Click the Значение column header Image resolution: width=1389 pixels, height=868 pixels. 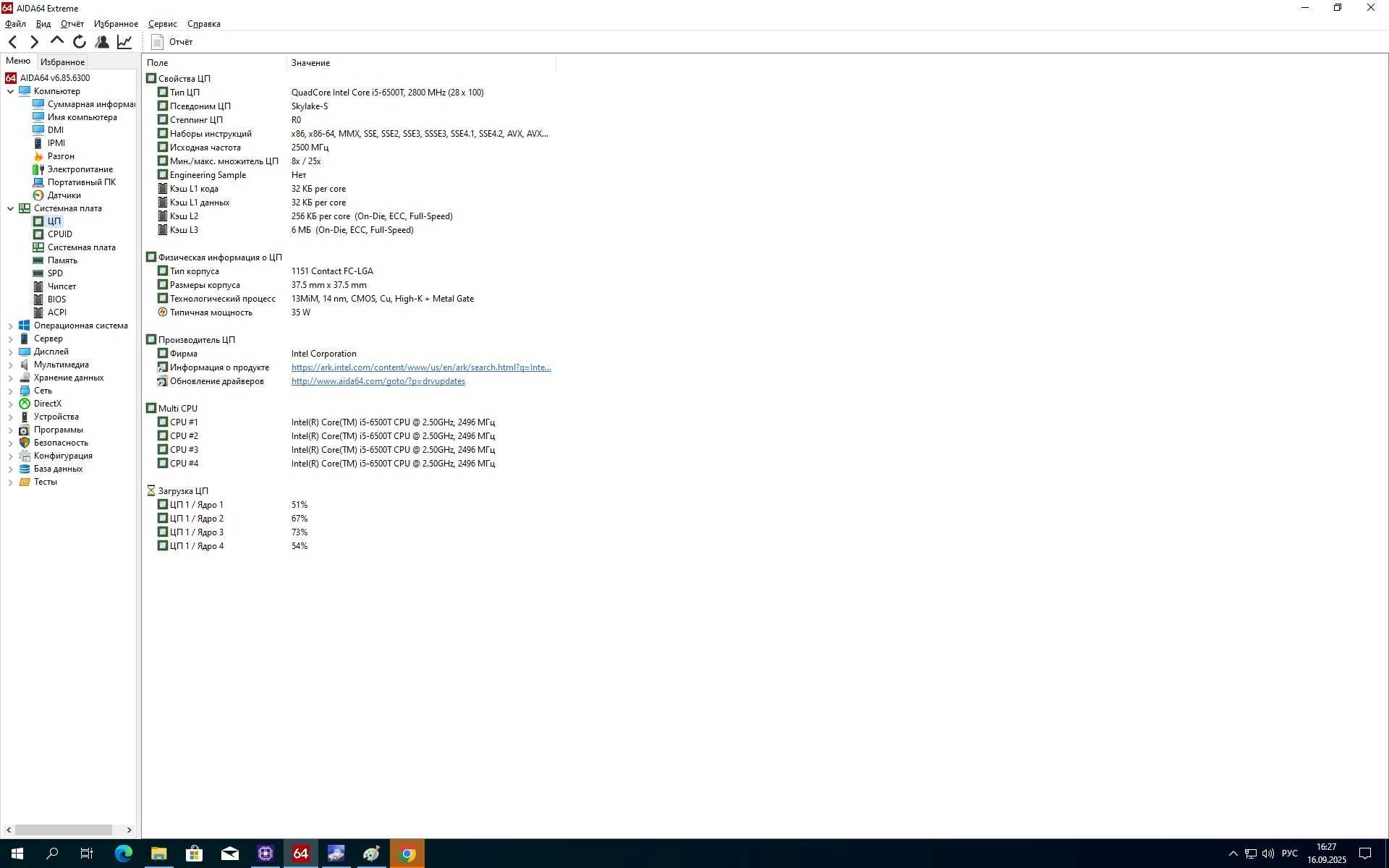tap(421, 63)
